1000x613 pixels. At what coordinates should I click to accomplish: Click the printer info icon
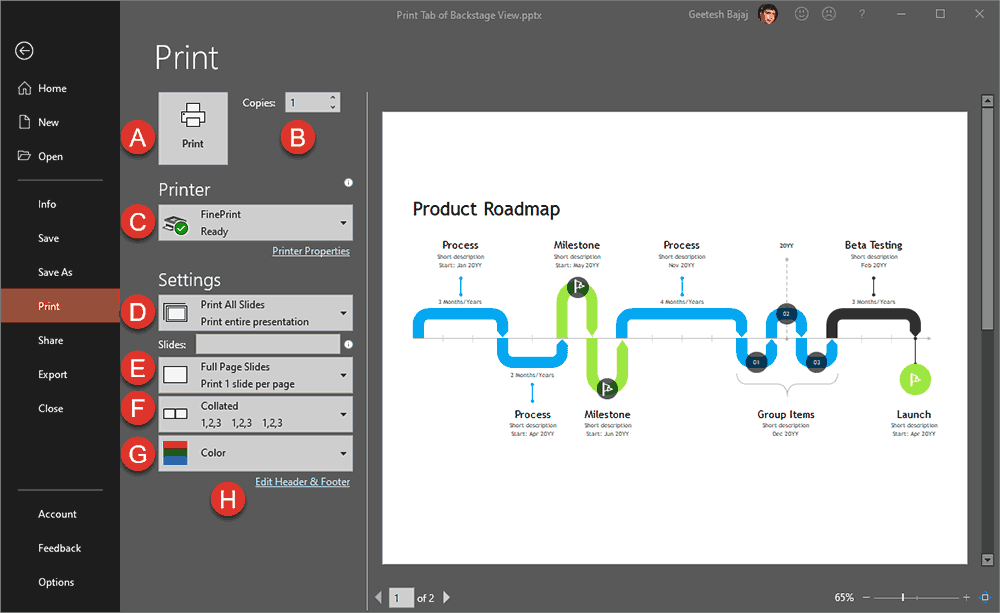tap(348, 183)
